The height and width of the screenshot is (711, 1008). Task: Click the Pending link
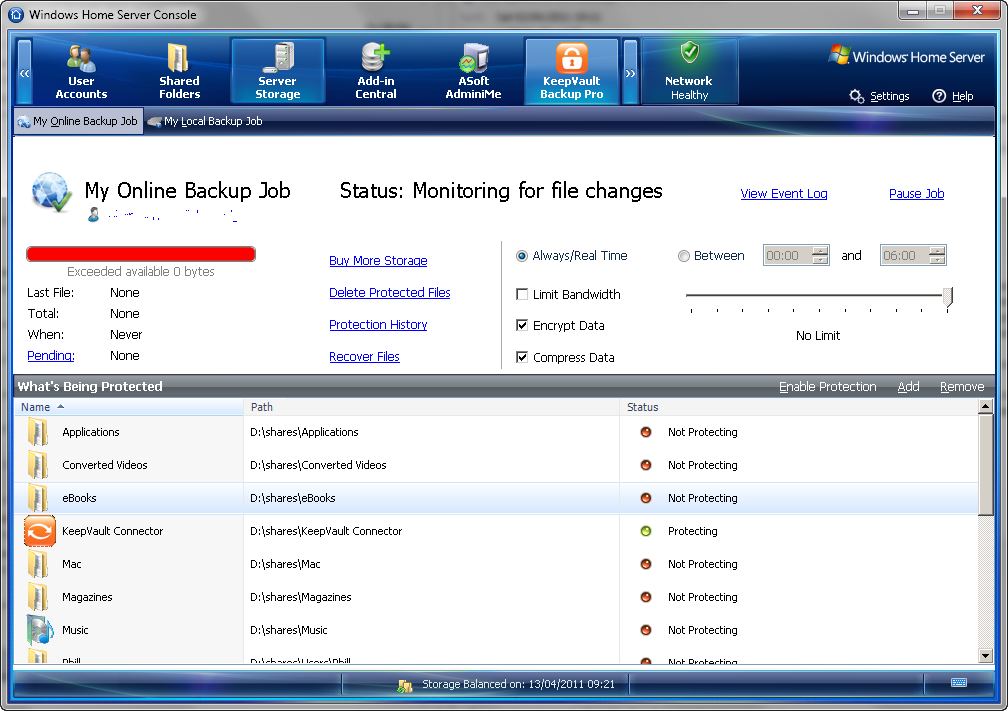(x=51, y=356)
